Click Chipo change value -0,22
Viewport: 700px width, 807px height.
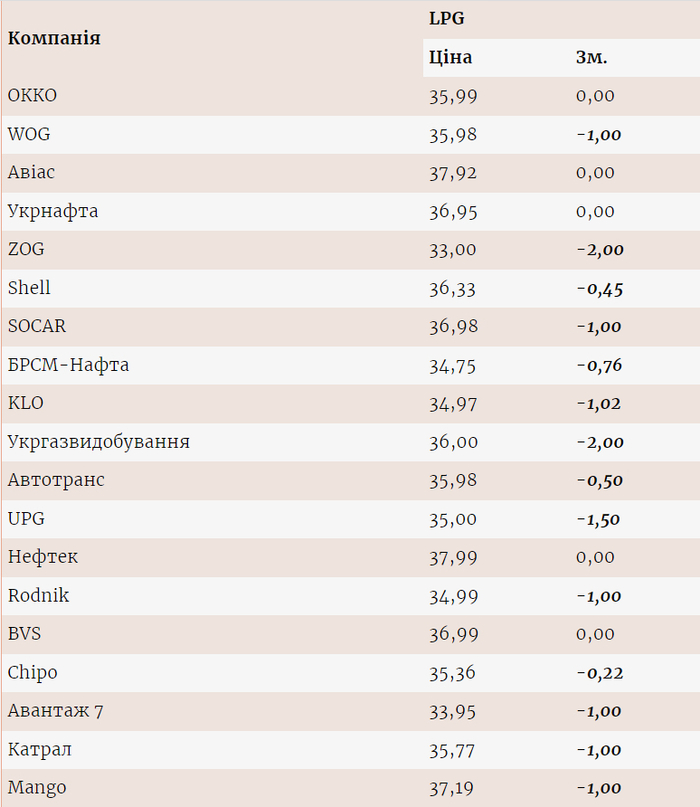599,673
